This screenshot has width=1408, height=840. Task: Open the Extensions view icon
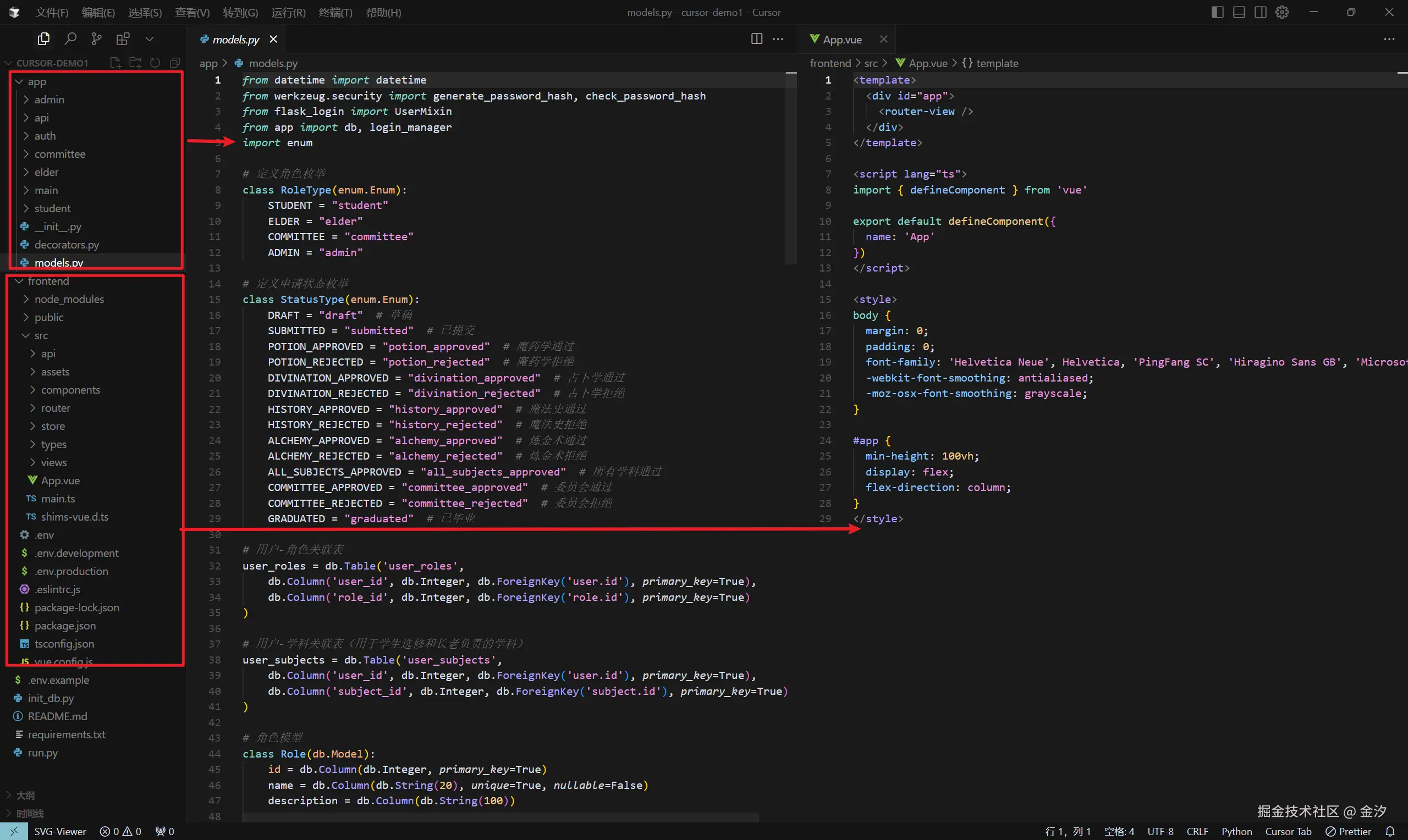(123, 38)
